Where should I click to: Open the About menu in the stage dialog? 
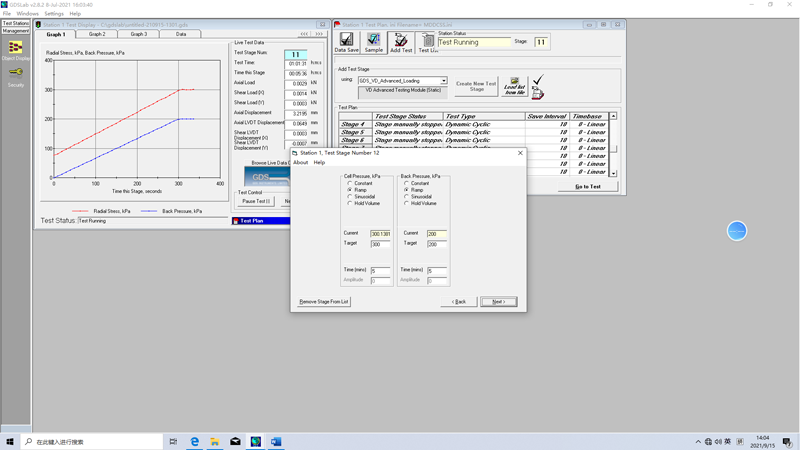301,162
